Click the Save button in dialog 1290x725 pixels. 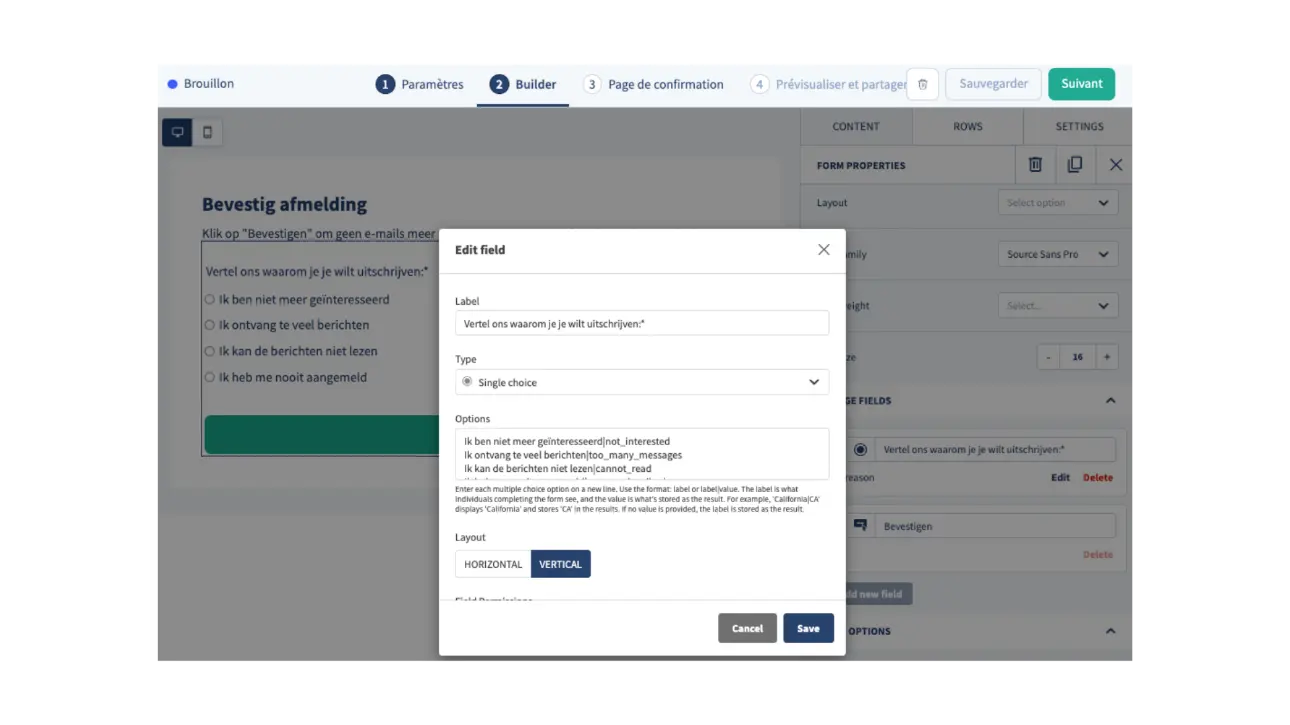click(x=808, y=628)
